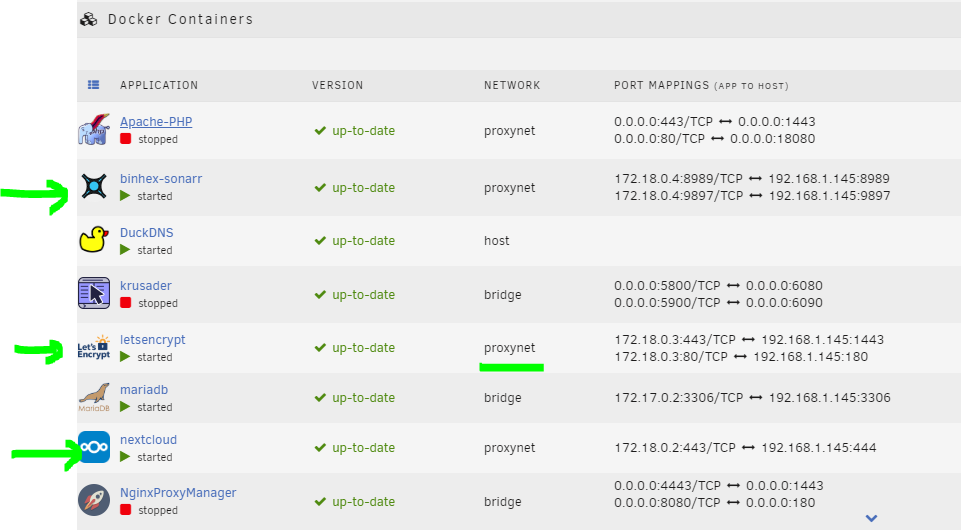Click the PORT MAPPINGS column header
The width and height of the screenshot is (961, 530).
[701, 85]
